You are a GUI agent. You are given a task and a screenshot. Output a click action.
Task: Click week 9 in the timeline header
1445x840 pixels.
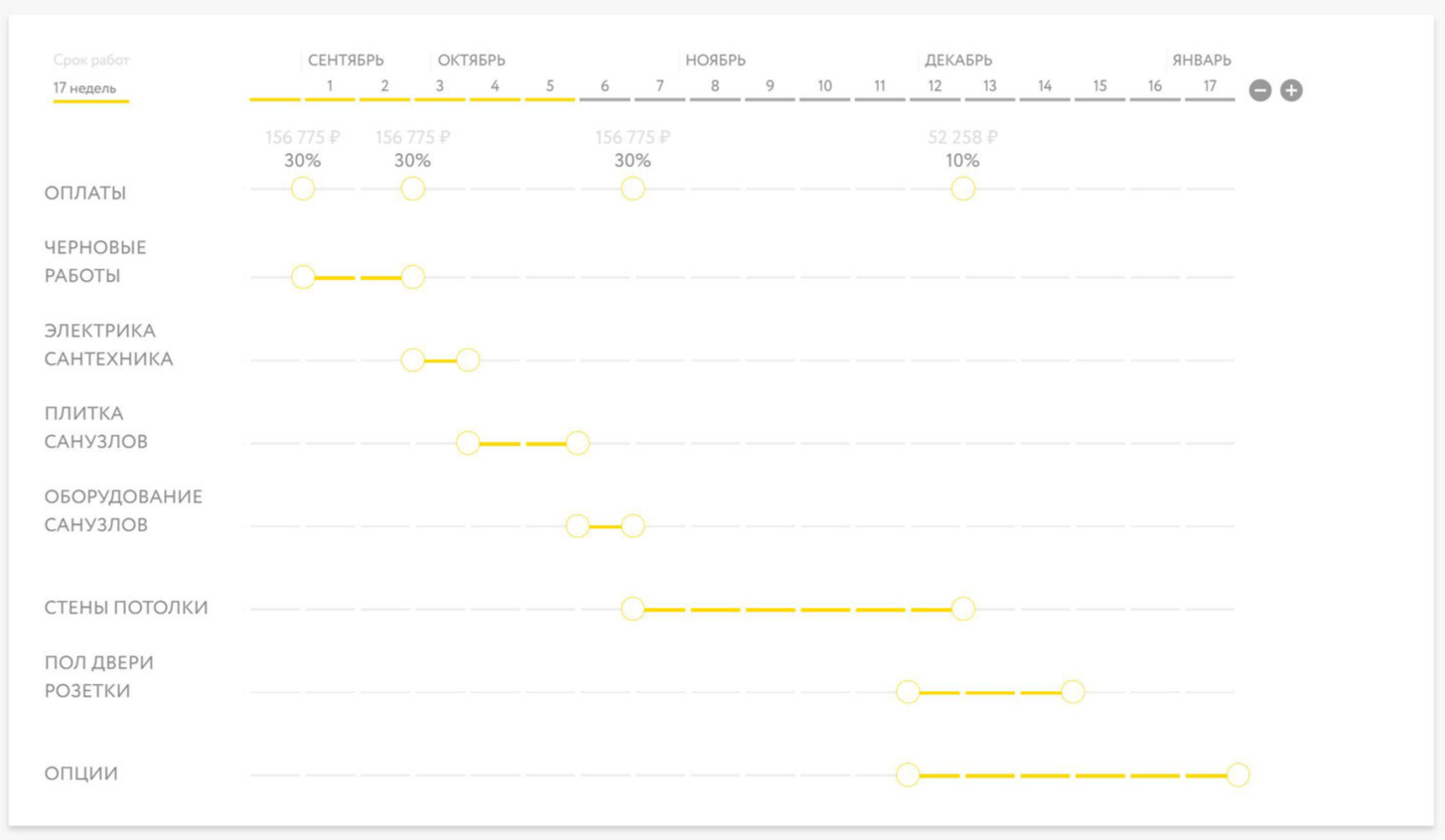770,86
